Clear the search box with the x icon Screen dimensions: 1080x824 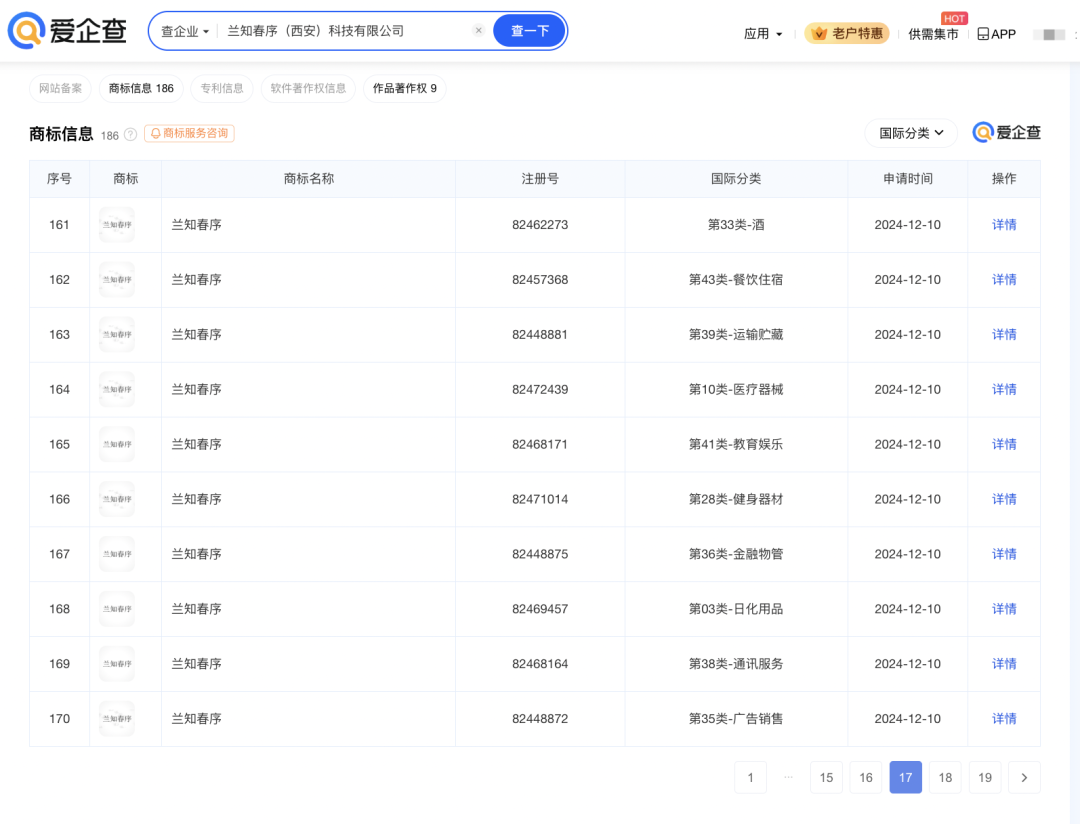click(x=479, y=30)
